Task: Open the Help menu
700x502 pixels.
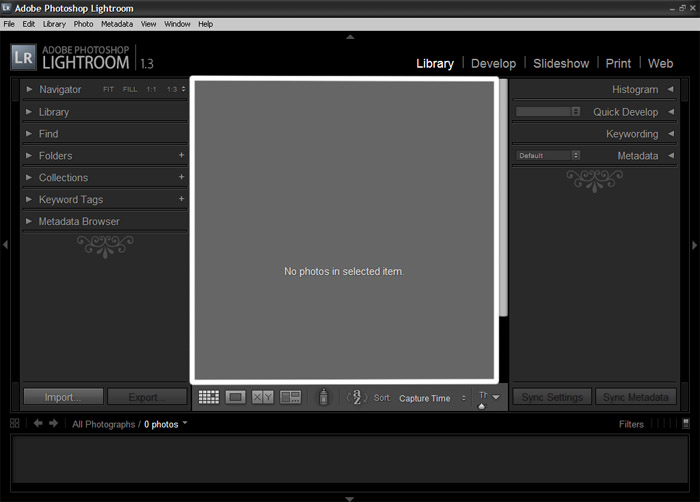Action: pyautogui.click(x=205, y=24)
